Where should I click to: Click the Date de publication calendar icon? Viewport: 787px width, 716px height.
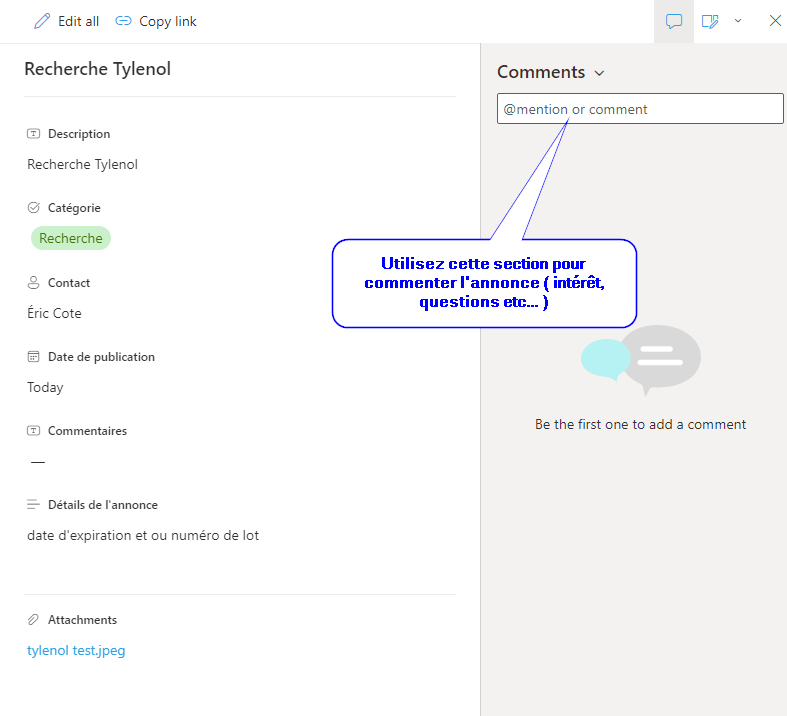point(34,357)
